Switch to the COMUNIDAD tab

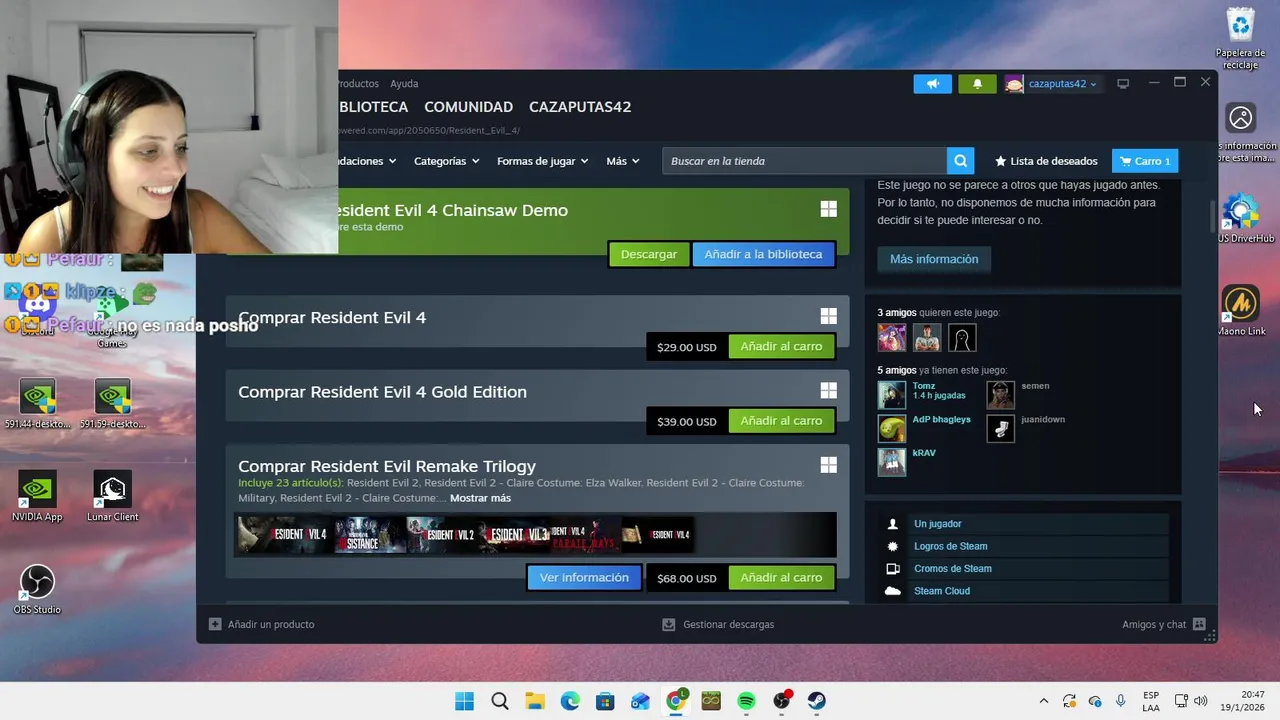(x=468, y=107)
